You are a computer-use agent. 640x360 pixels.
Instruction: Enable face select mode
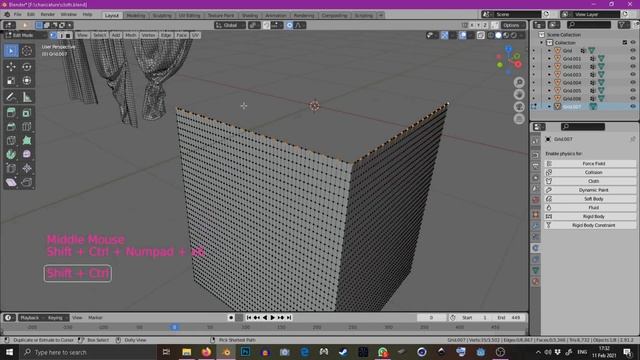pos(68,36)
